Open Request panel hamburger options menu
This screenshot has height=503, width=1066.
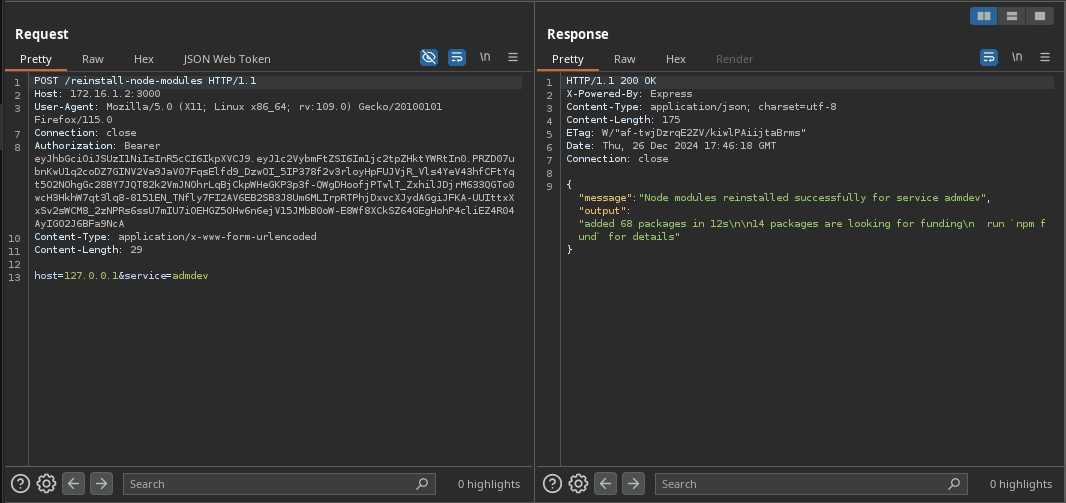(x=513, y=58)
